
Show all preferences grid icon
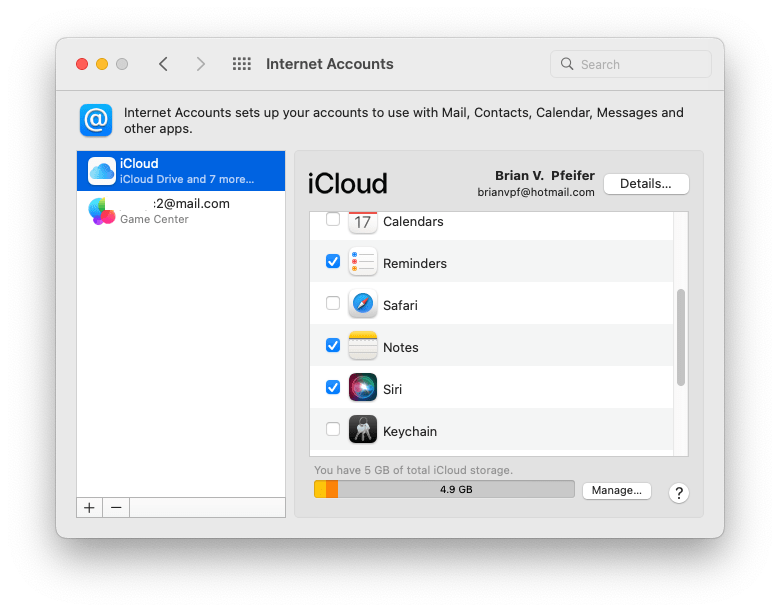241,64
